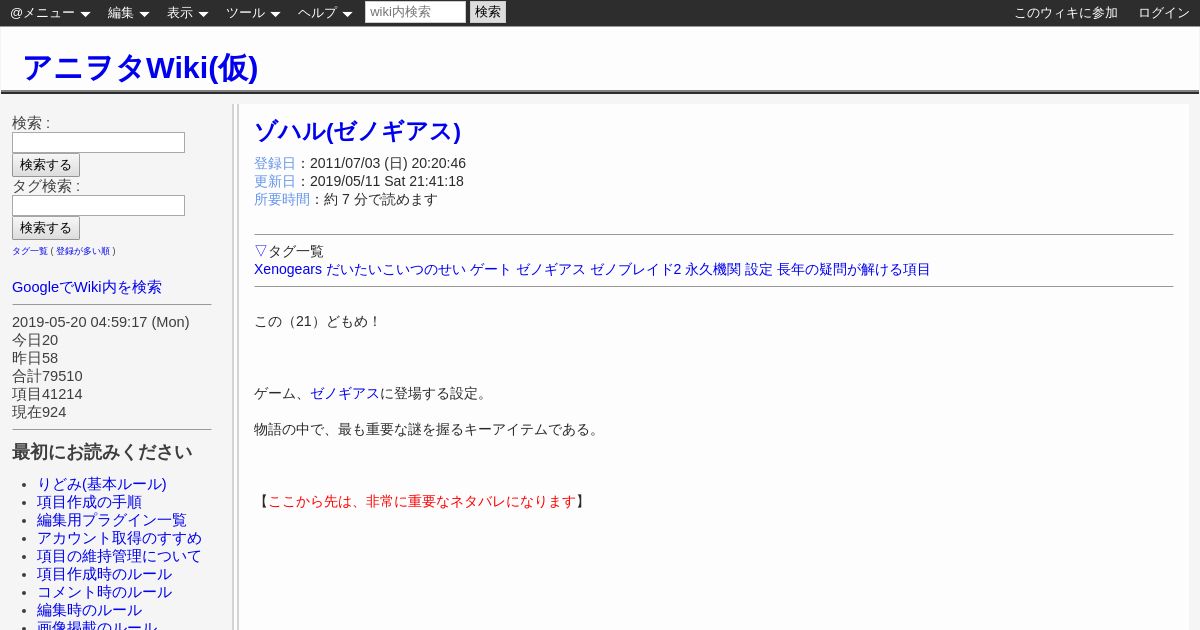Open このウィキに参加 link
The image size is (1200, 630).
click(x=1066, y=13)
